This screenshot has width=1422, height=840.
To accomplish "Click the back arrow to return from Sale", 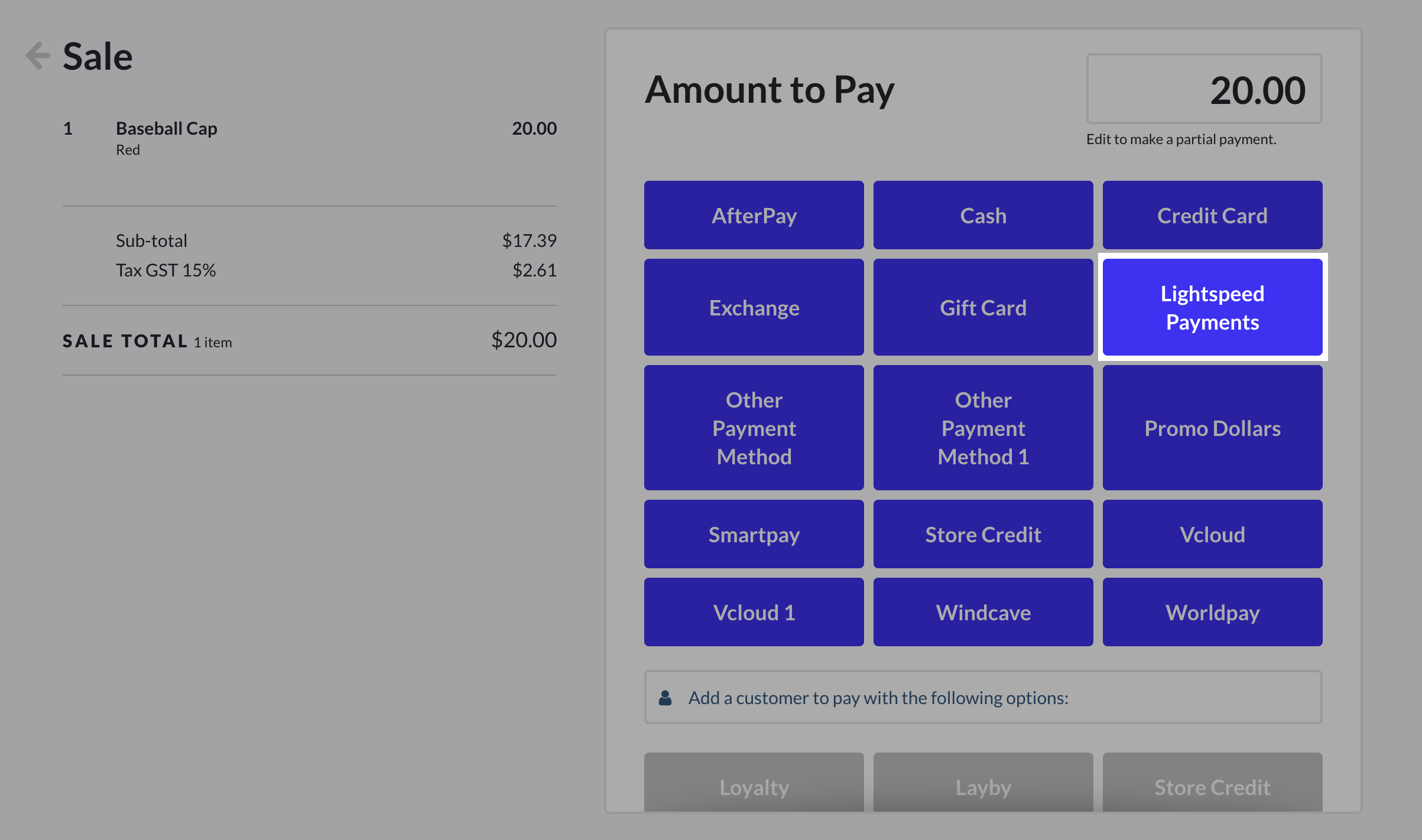I will (x=37, y=56).
